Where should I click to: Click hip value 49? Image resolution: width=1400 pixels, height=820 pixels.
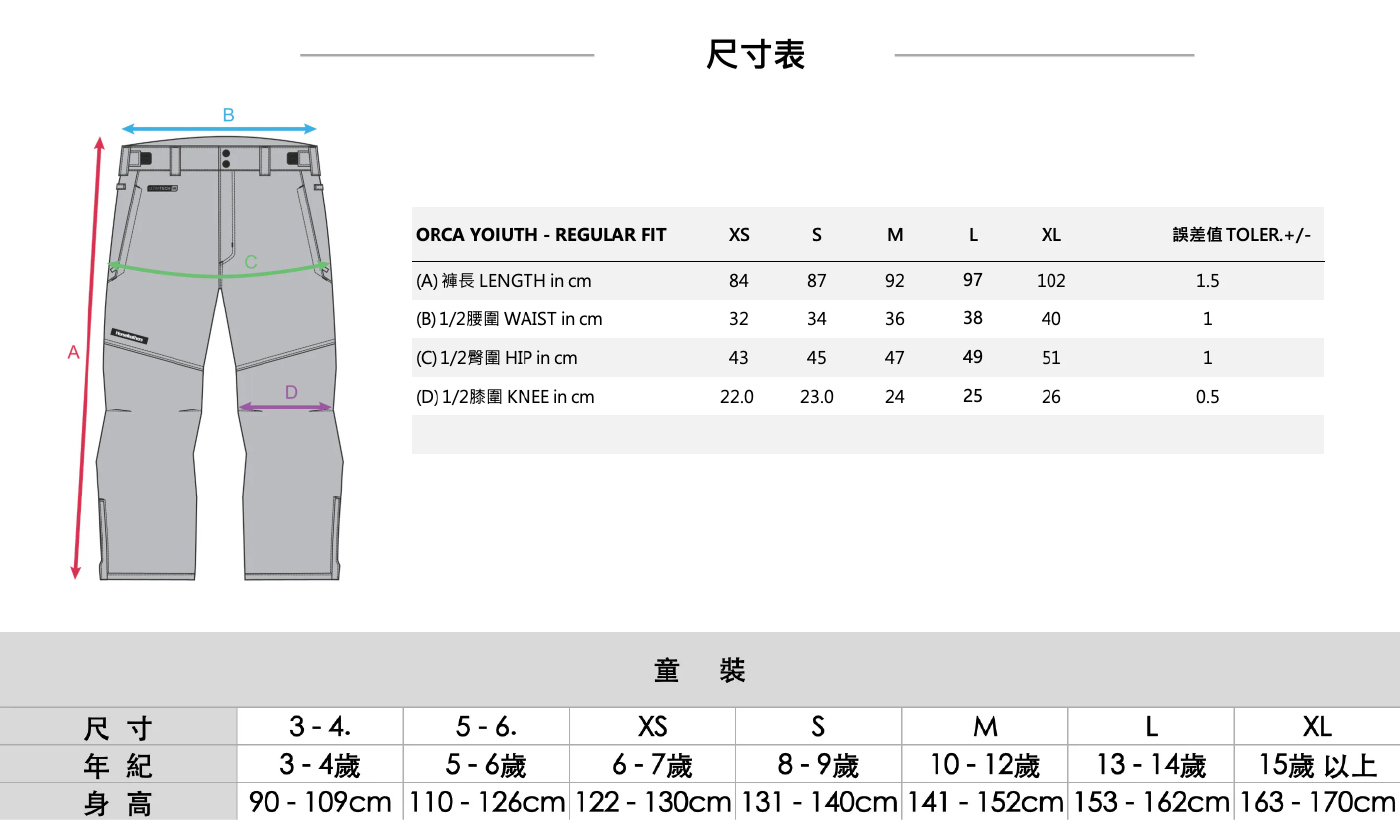point(973,357)
